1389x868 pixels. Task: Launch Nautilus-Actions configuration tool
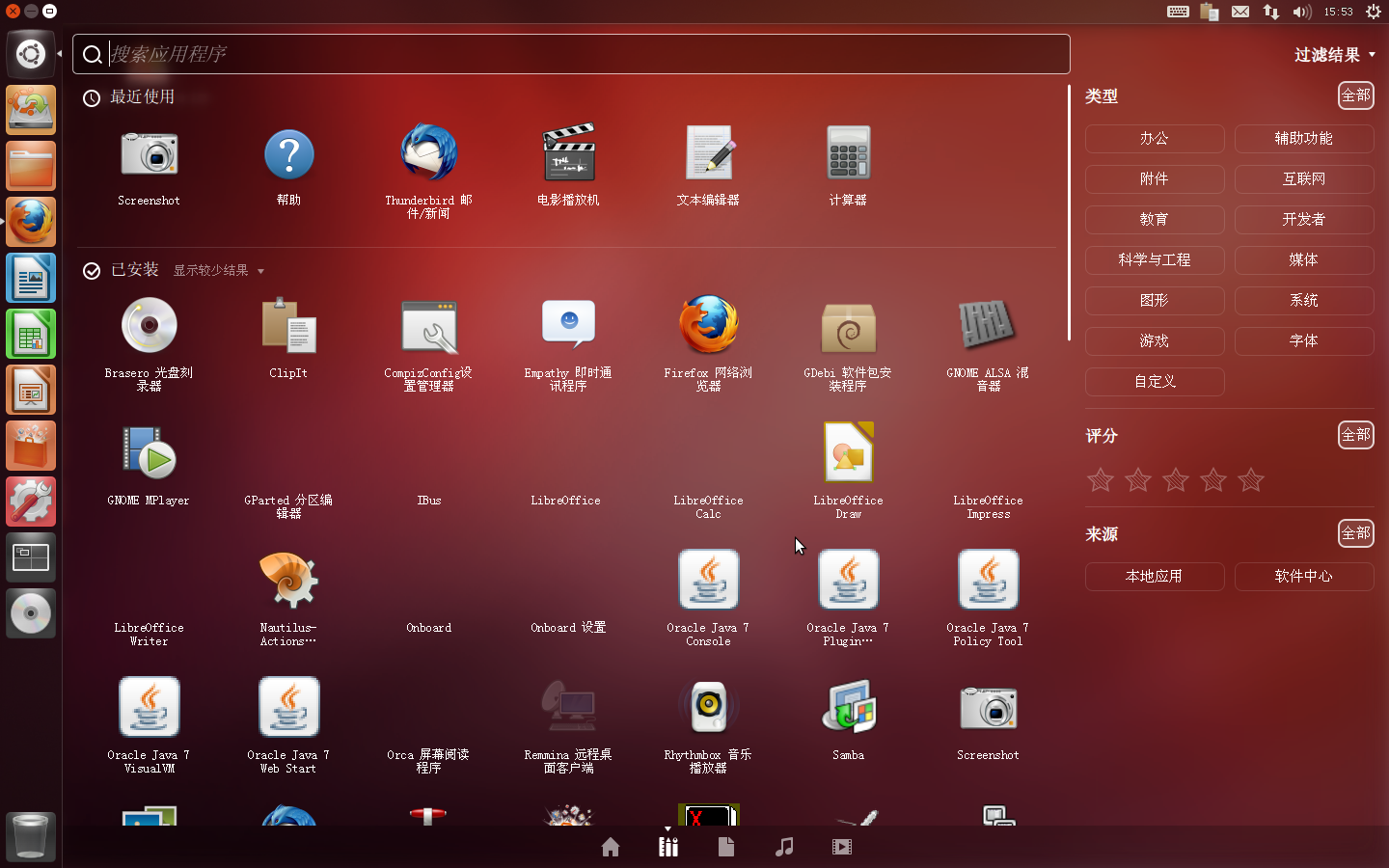[x=288, y=598]
